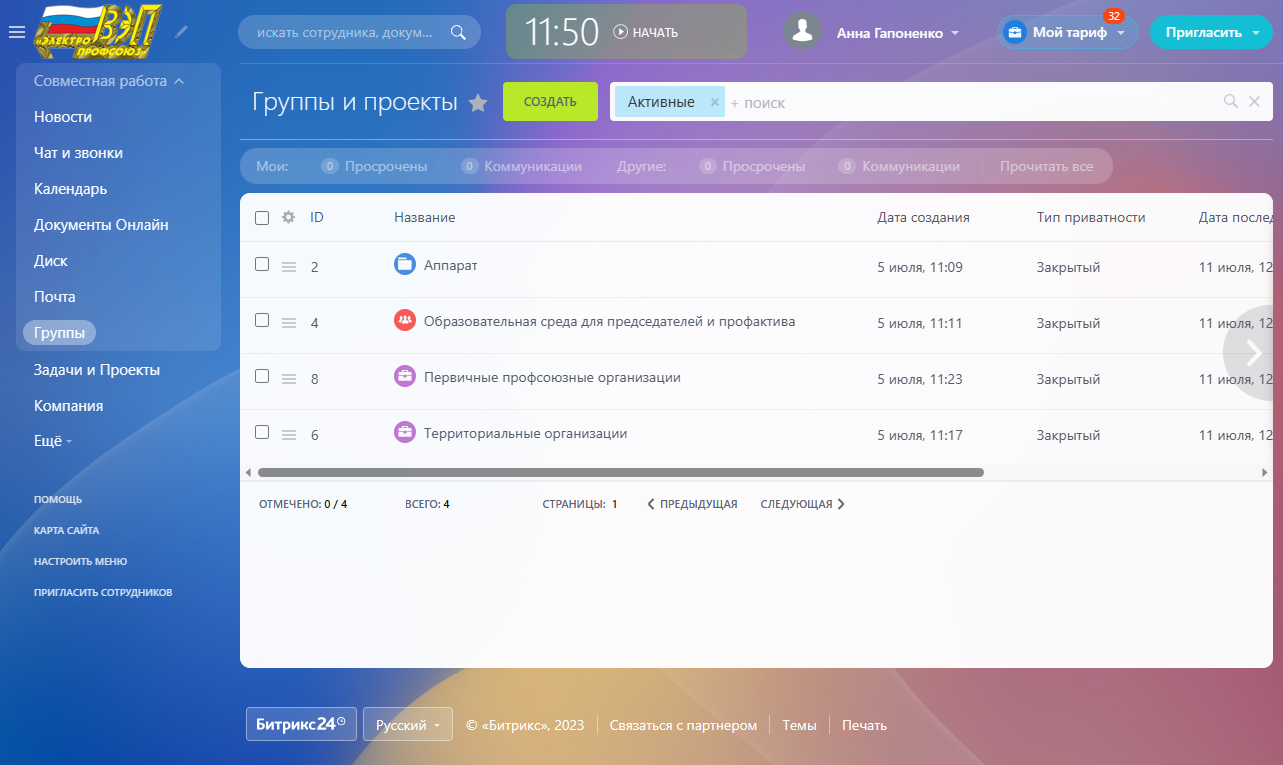Add Группы и проекты to favorites via the star
1283x765 pixels.
(x=478, y=102)
